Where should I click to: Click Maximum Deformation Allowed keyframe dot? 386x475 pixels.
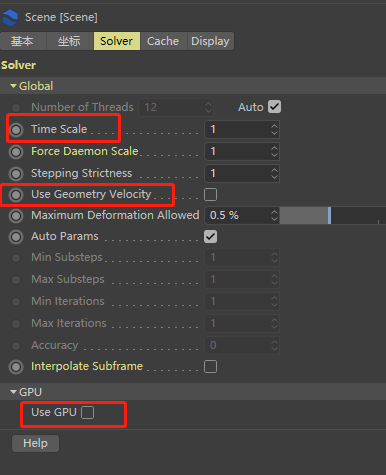click(16, 216)
